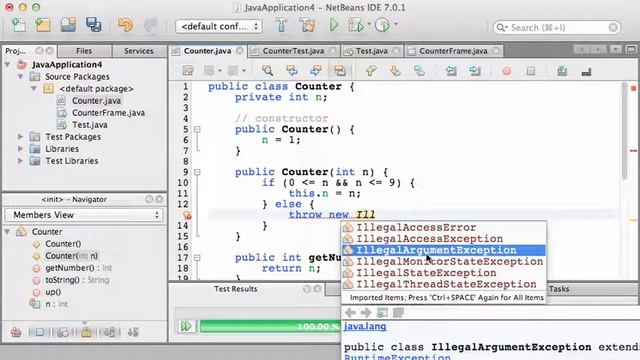
Task: Click Find Previous Occurrence icon
Action: pos(291,71)
